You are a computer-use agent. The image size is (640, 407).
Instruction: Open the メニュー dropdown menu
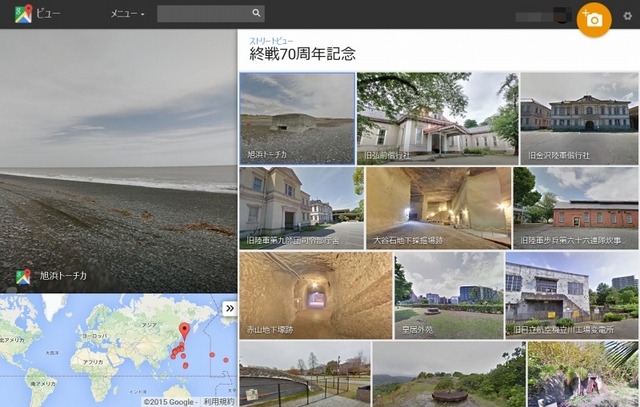(127, 14)
